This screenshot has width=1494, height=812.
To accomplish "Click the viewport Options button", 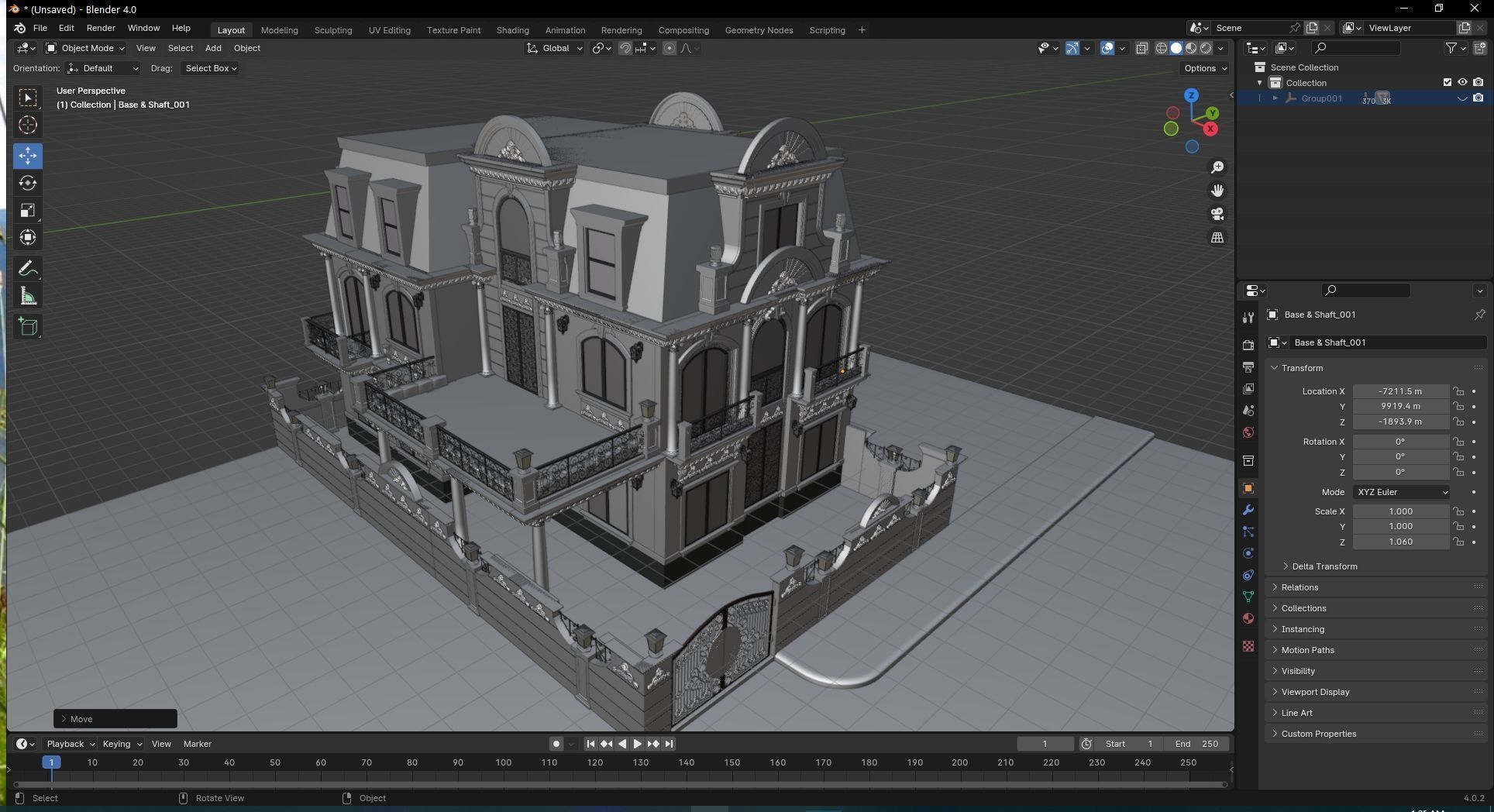I will coord(1205,68).
